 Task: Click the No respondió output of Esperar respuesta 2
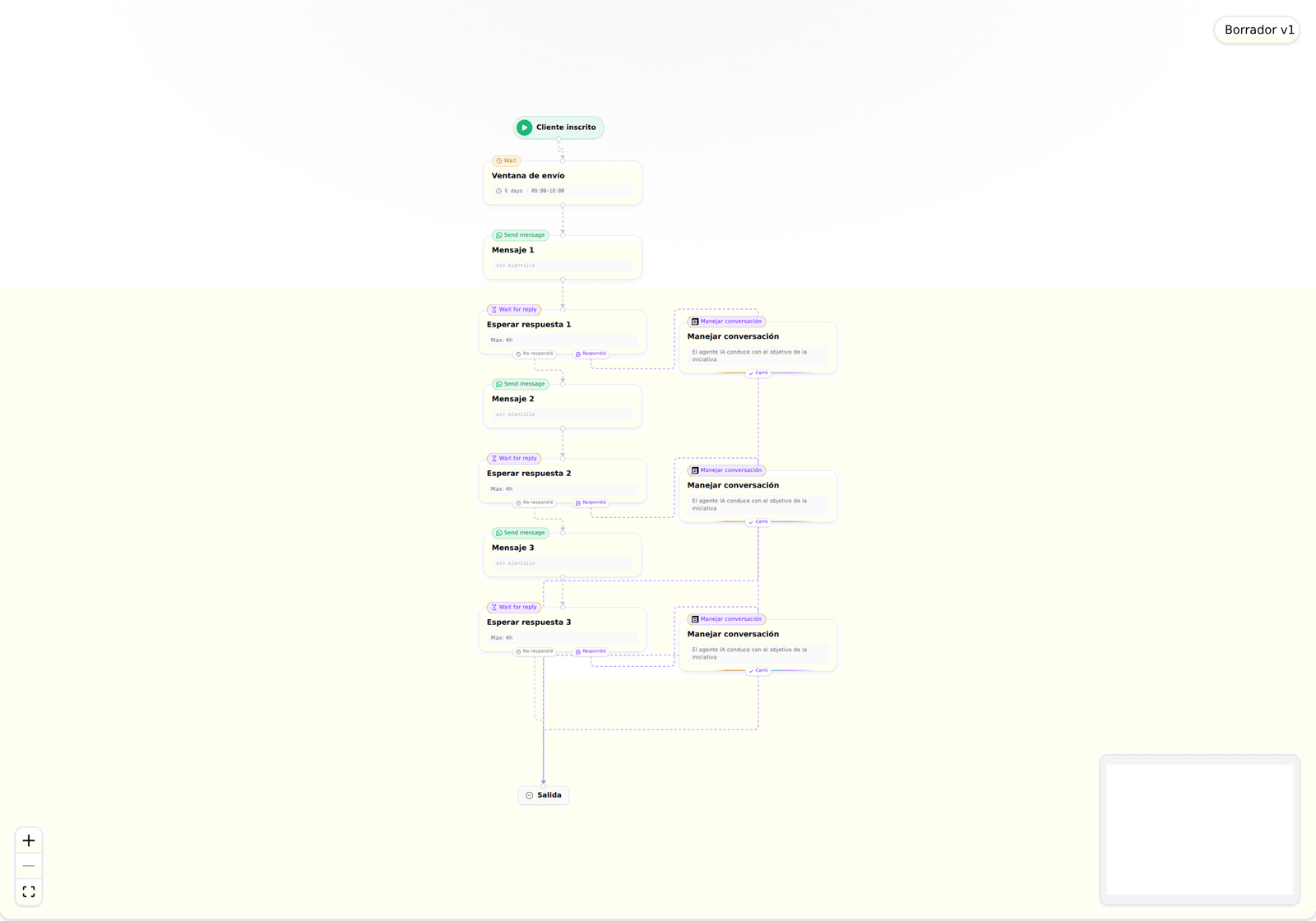[535, 502]
